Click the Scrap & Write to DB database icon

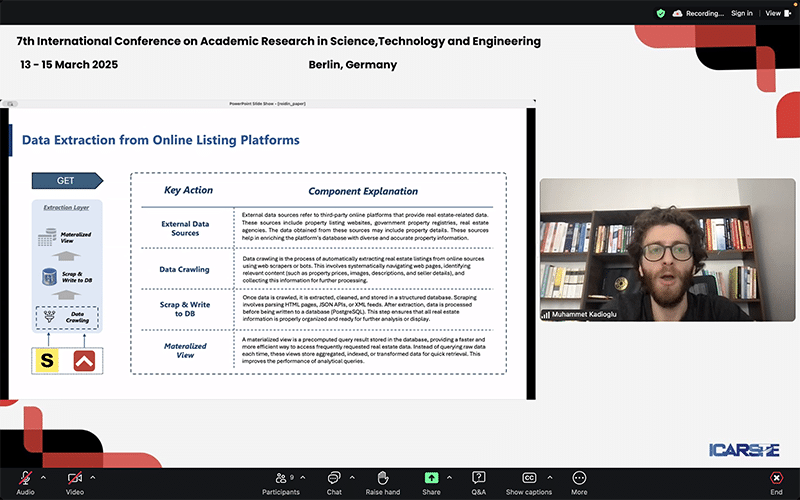[x=49, y=277]
